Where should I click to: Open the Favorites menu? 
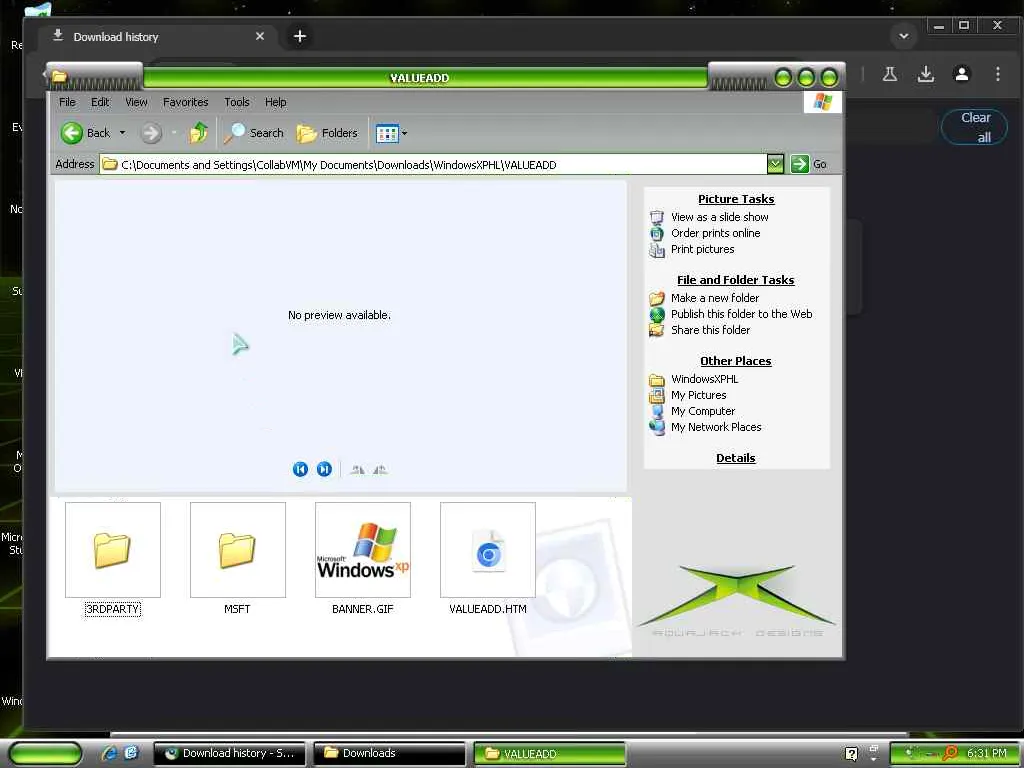[185, 102]
